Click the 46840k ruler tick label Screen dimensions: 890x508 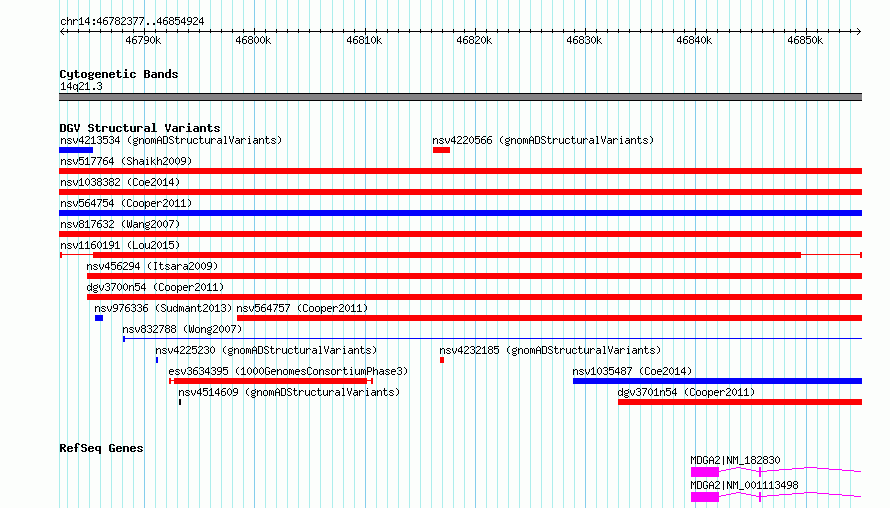[694, 40]
